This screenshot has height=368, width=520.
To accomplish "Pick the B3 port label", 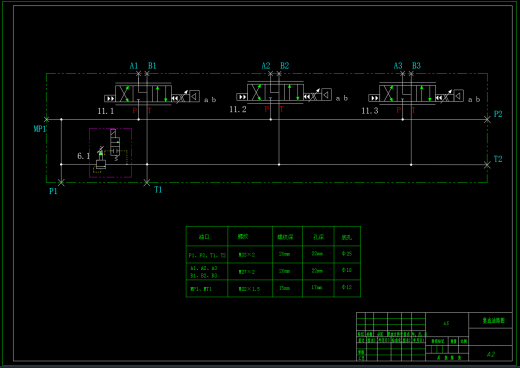I will pyautogui.click(x=416, y=66).
